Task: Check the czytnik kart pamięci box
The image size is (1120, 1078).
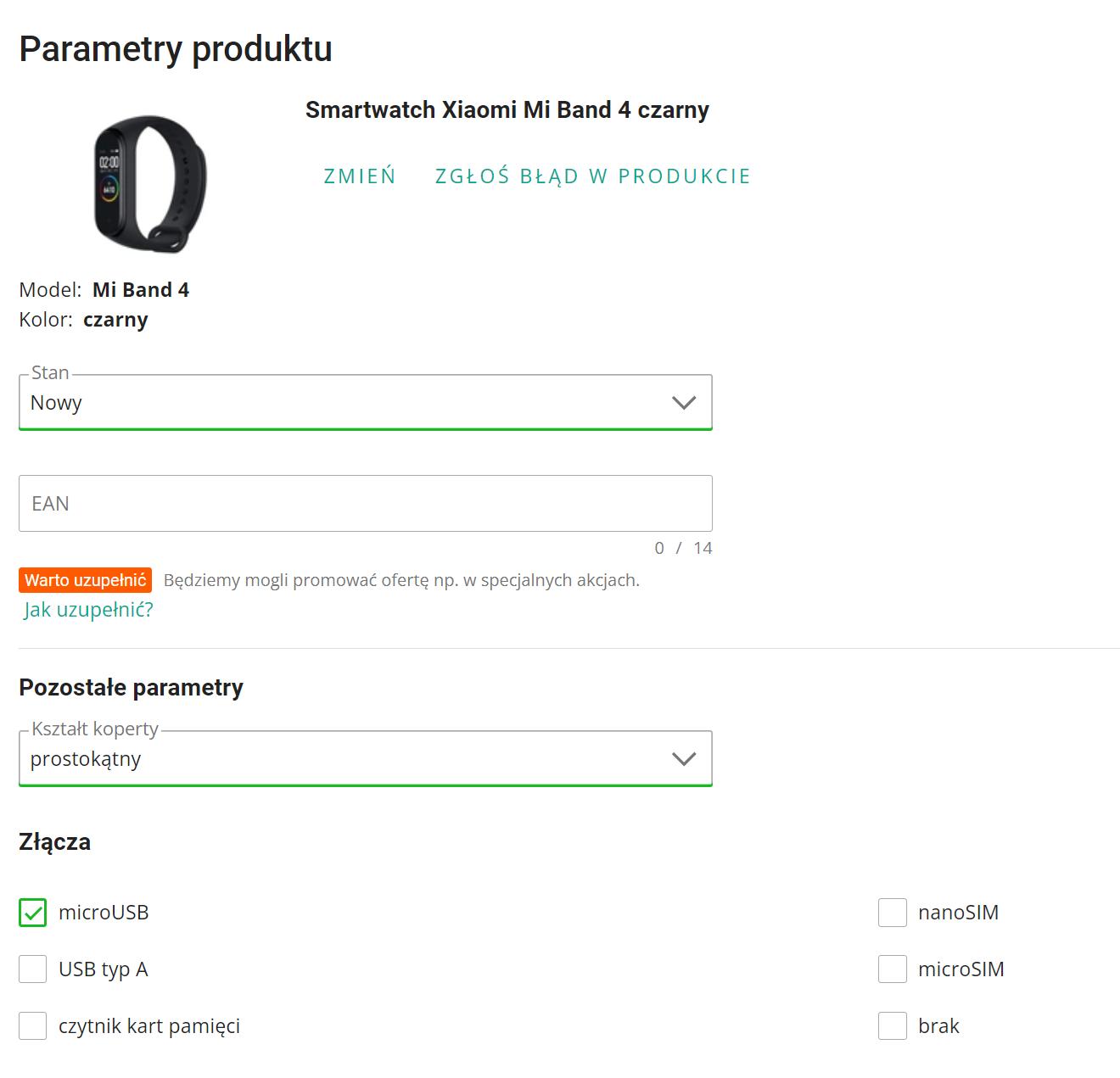Action: [33, 1025]
